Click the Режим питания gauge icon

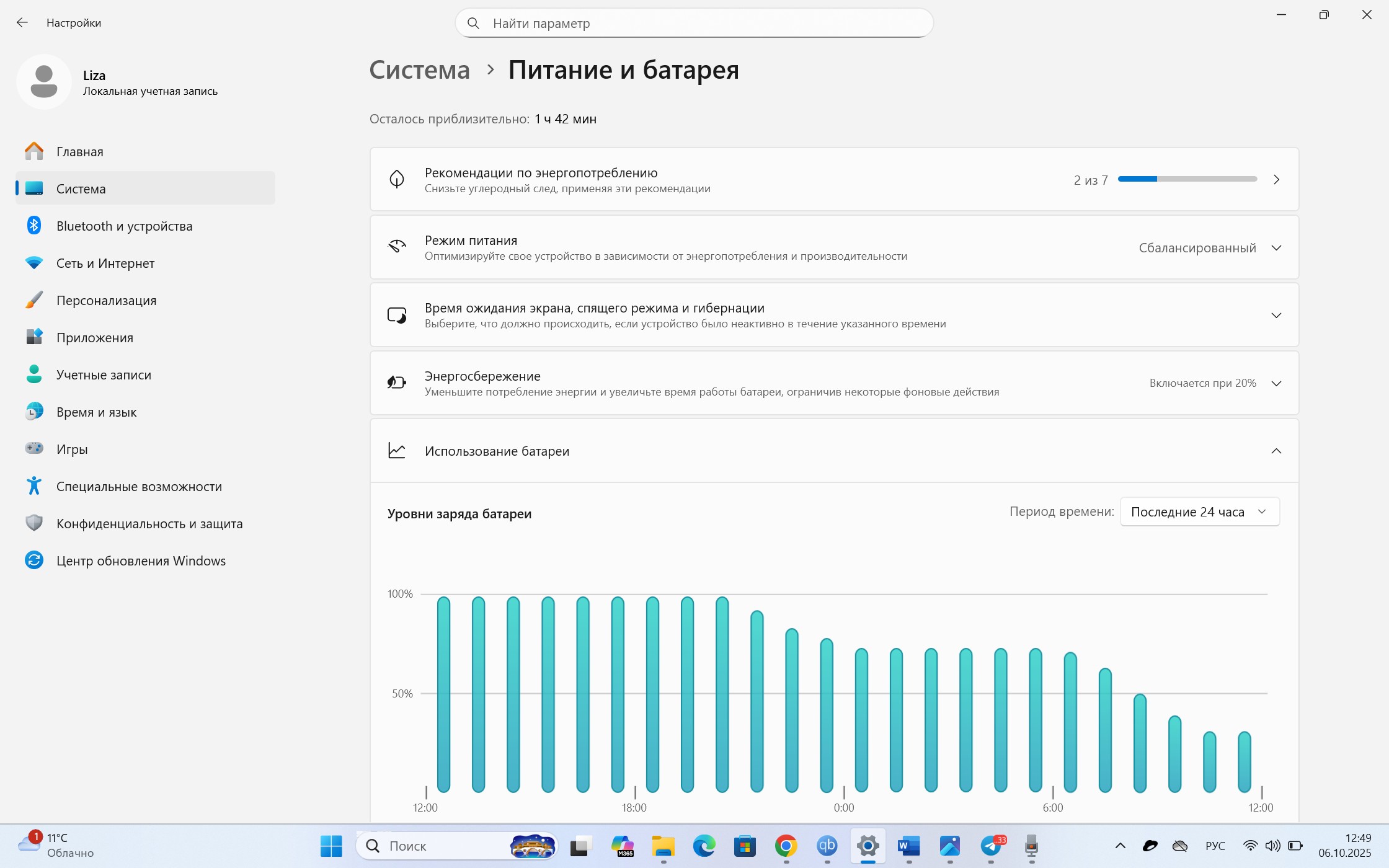[x=397, y=247]
